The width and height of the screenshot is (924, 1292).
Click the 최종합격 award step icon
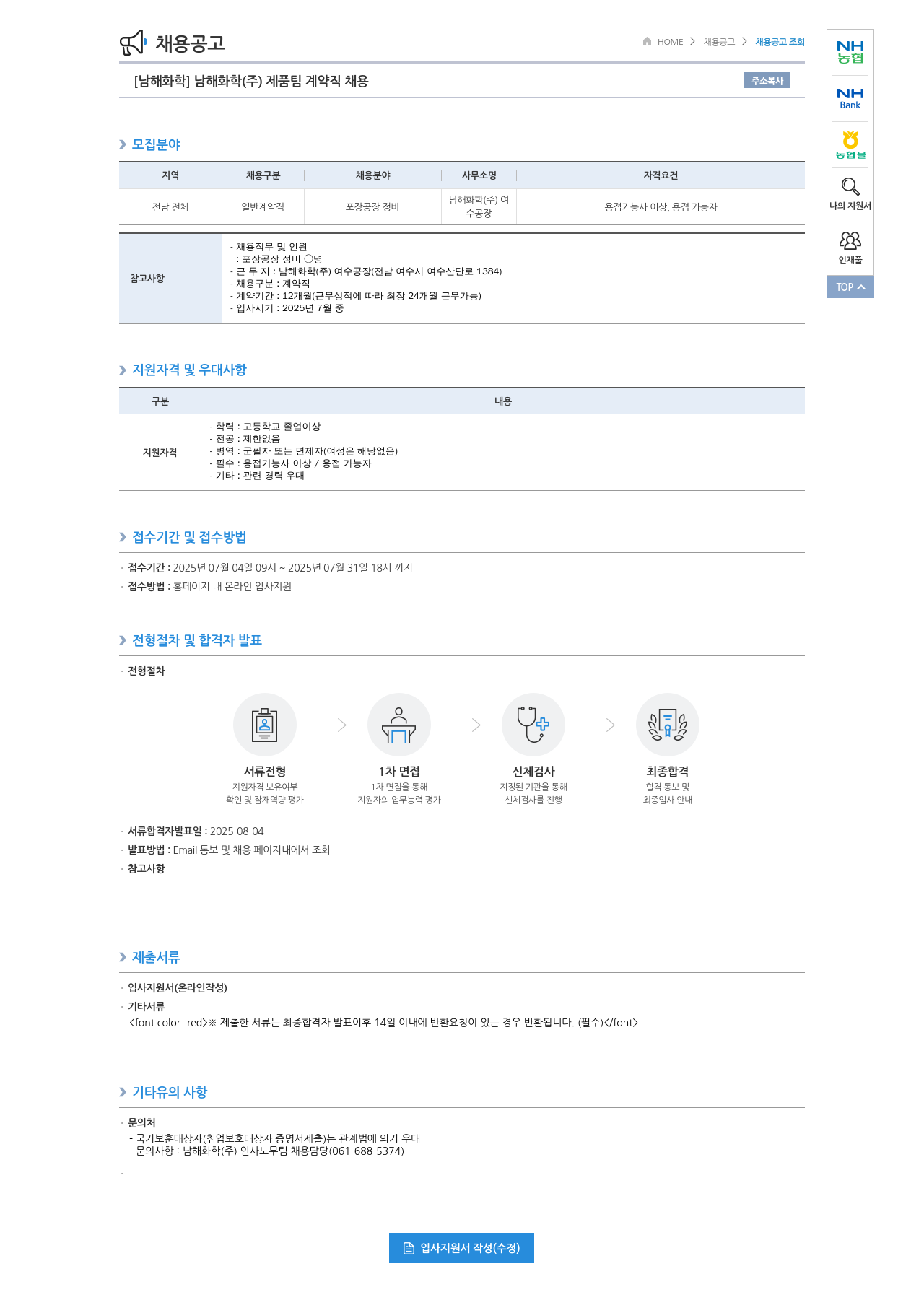668,725
